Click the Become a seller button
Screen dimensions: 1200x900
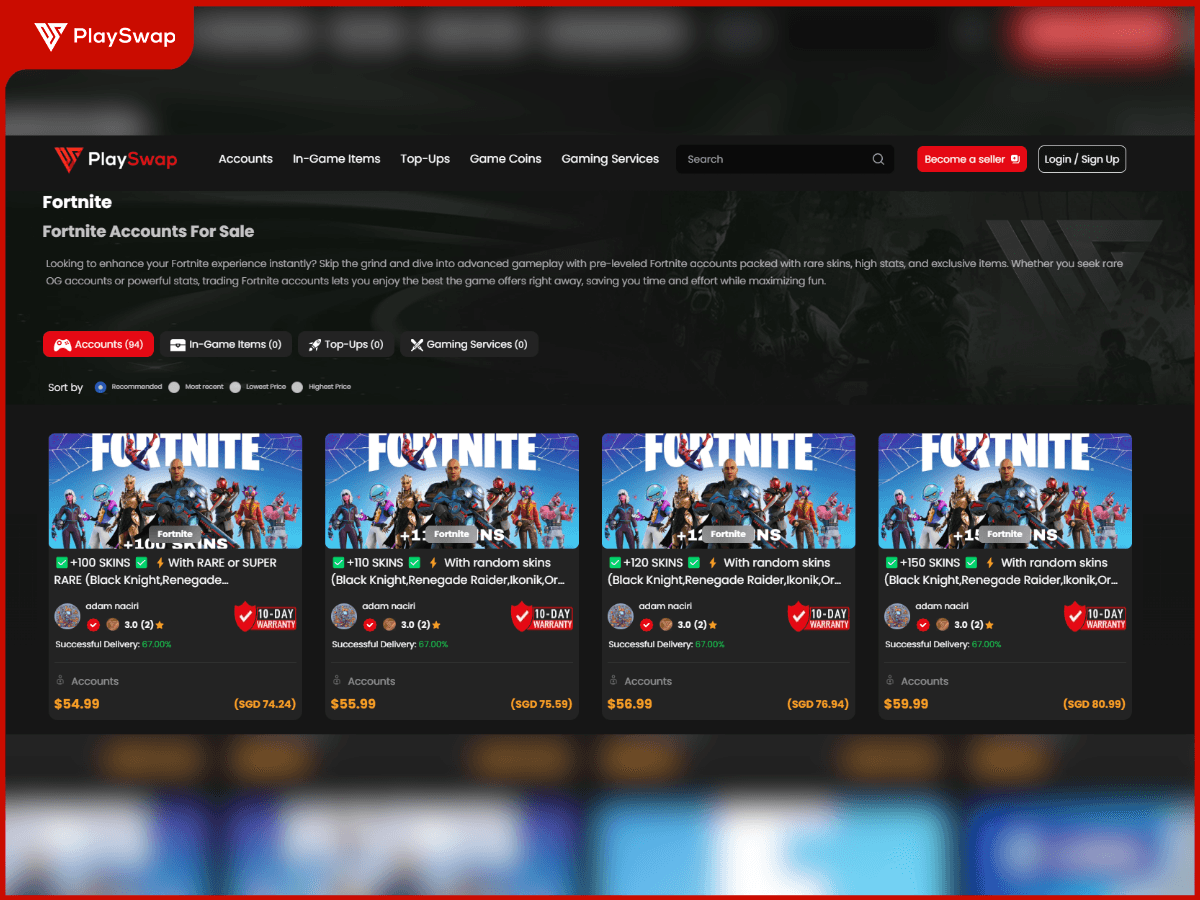[972, 159]
